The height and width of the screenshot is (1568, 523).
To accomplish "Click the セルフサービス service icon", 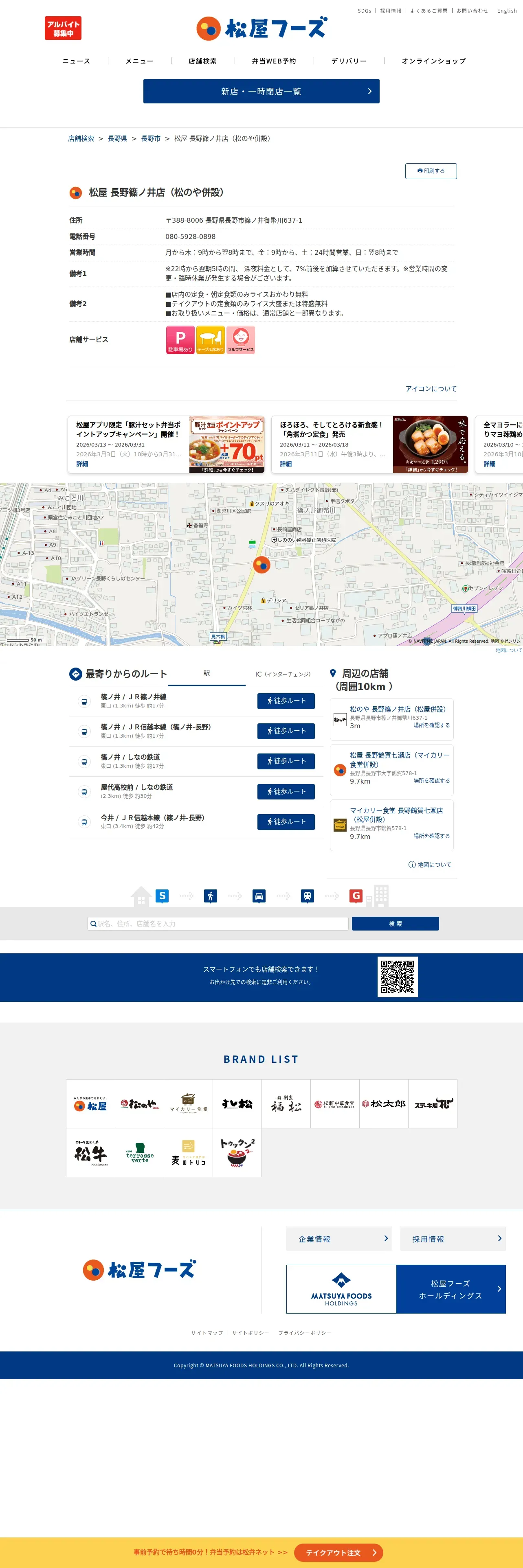I will tap(240, 339).
